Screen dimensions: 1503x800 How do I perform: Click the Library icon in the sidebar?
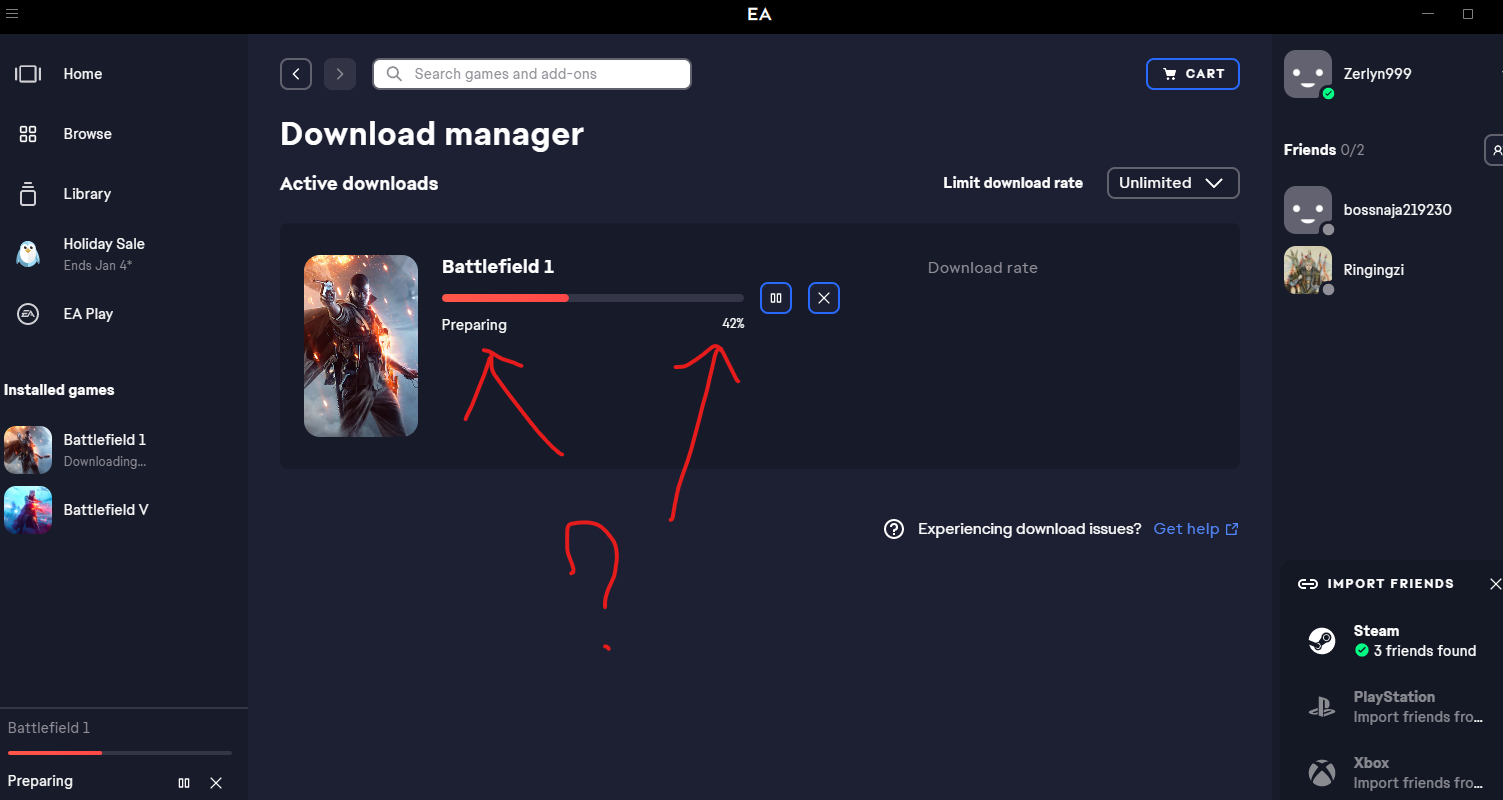[28, 194]
